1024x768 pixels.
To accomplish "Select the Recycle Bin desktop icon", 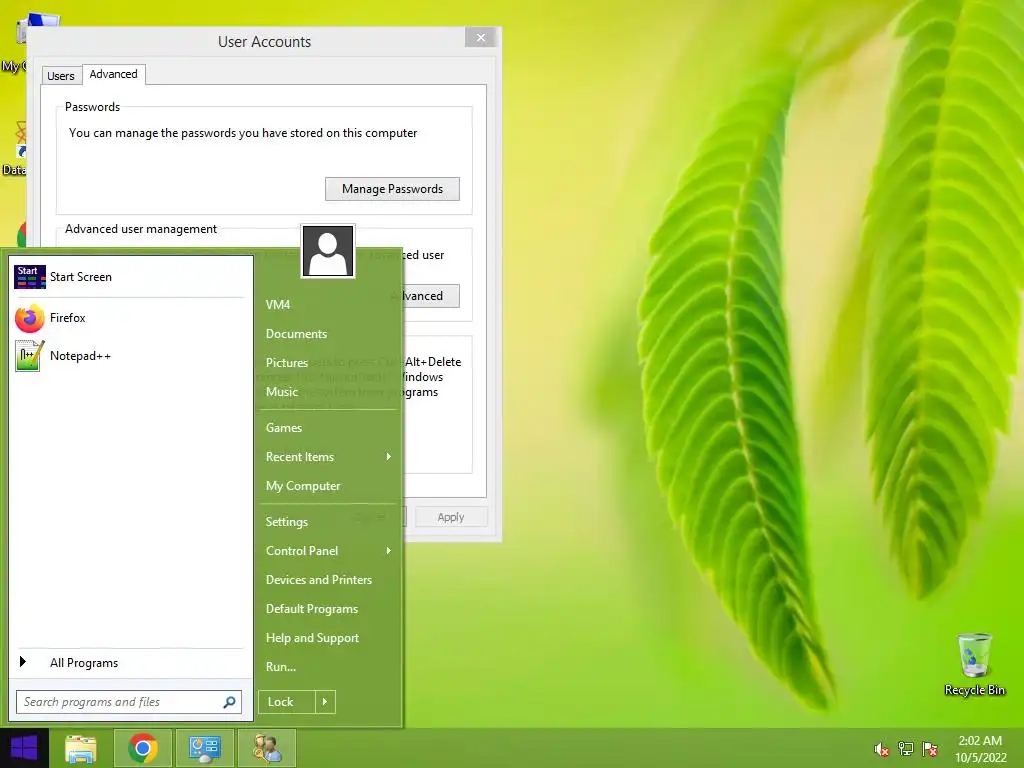I will 974,665.
